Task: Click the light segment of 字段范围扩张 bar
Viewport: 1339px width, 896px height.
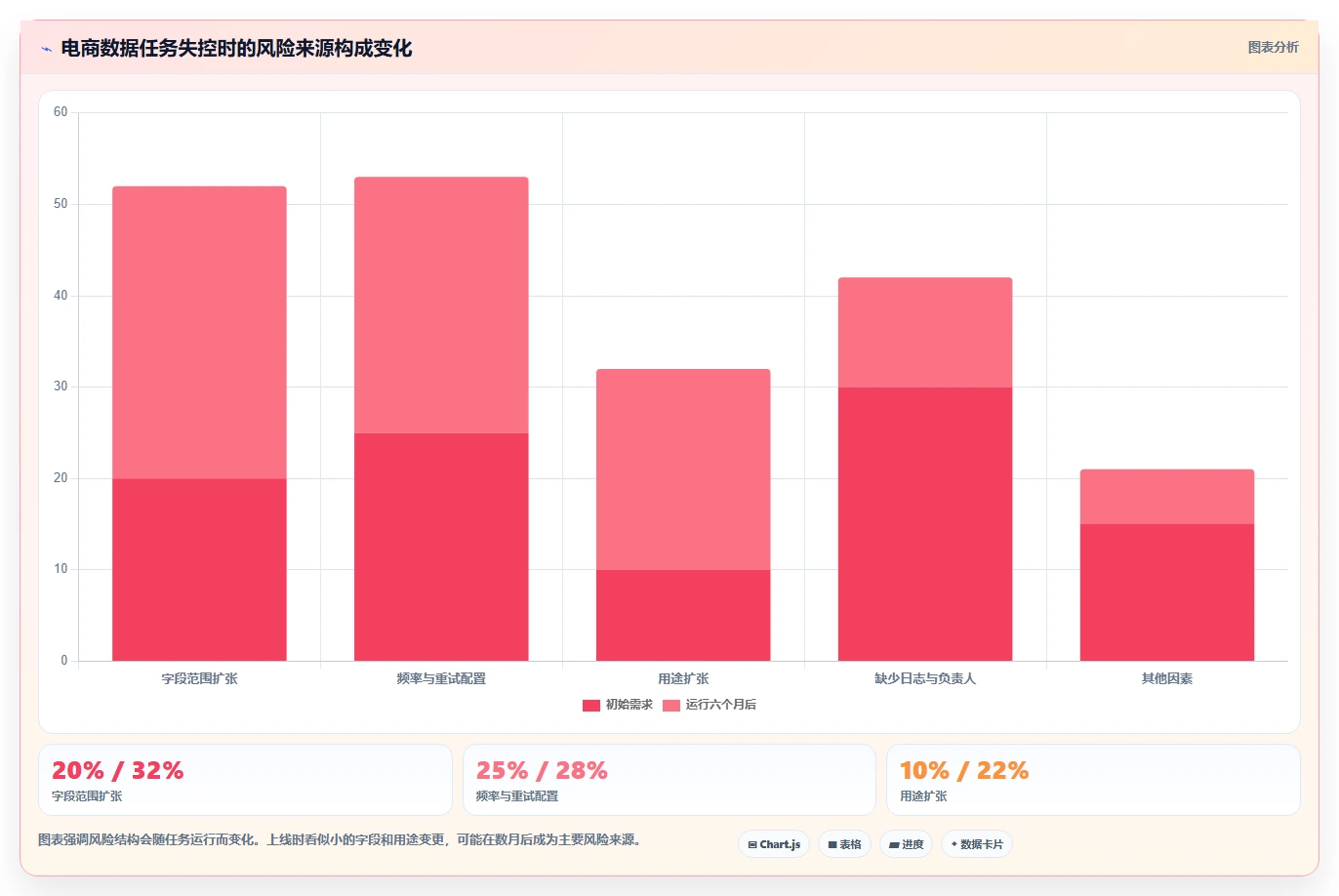Action: tap(199, 332)
